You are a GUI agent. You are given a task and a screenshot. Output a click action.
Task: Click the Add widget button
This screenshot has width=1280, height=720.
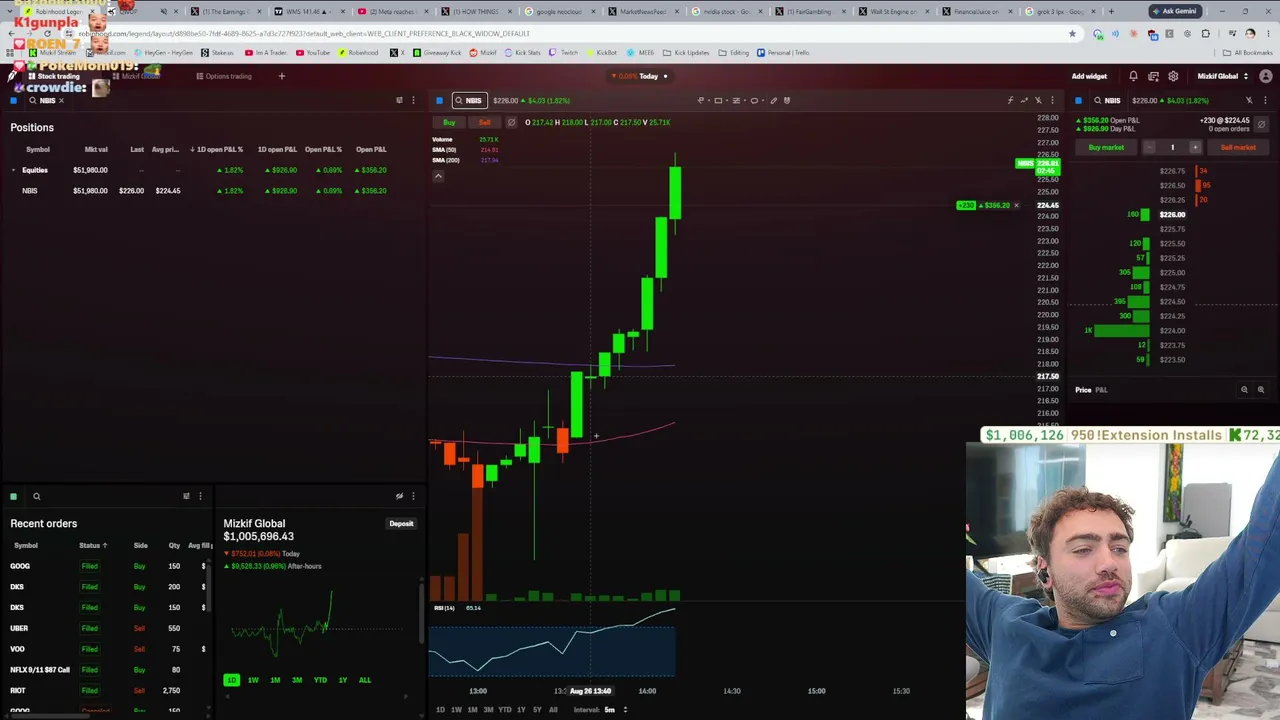[1089, 76]
